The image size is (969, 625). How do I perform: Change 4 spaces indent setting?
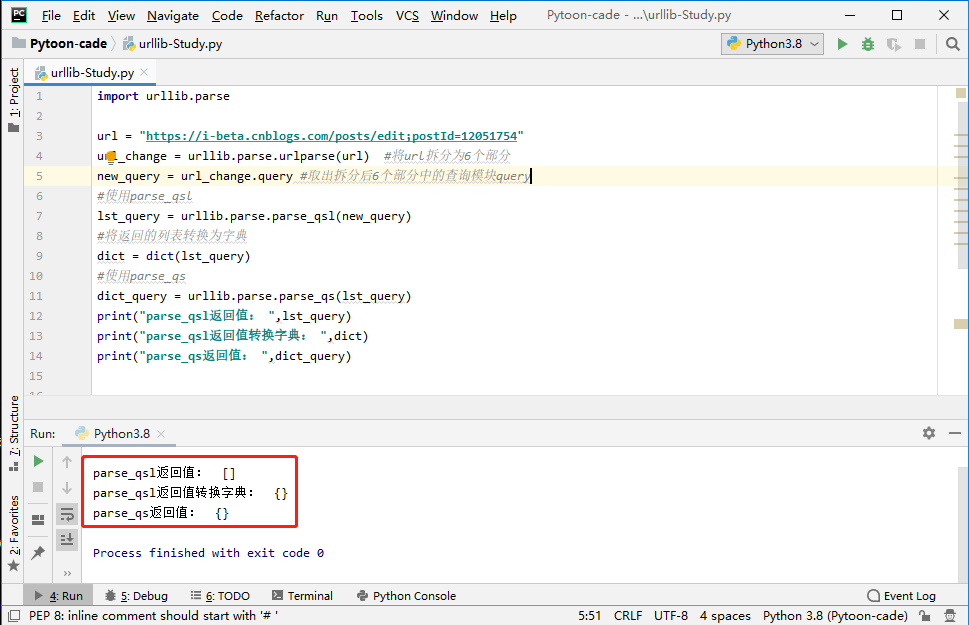pyautogui.click(x=725, y=616)
